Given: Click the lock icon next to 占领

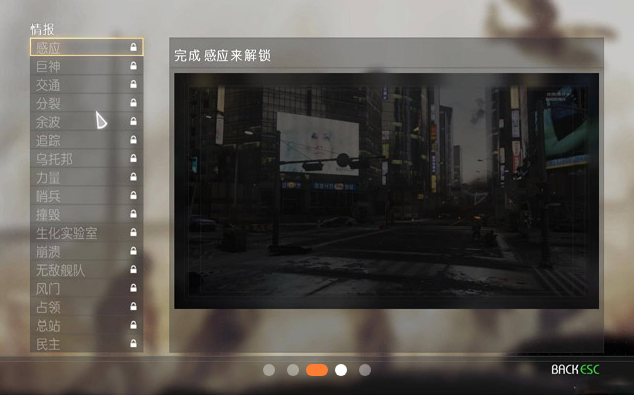Looking at the screenshot, I should [133, 306].
